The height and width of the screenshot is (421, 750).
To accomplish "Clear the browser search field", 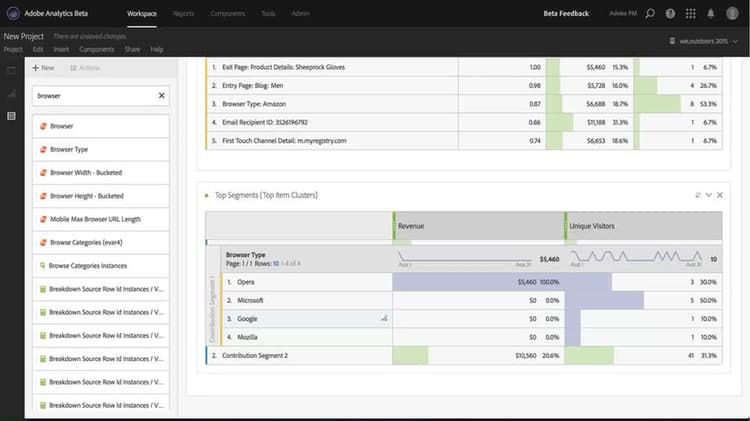I will 162,96.
